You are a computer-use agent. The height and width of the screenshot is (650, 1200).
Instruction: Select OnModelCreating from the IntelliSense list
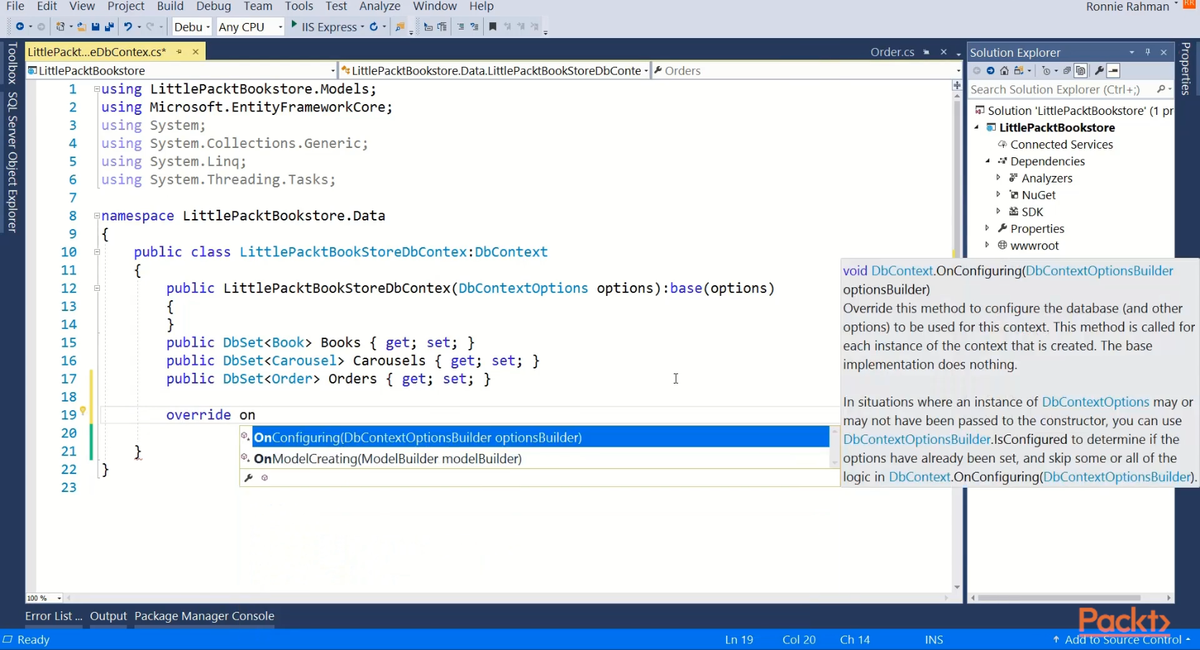pos(534,458)
